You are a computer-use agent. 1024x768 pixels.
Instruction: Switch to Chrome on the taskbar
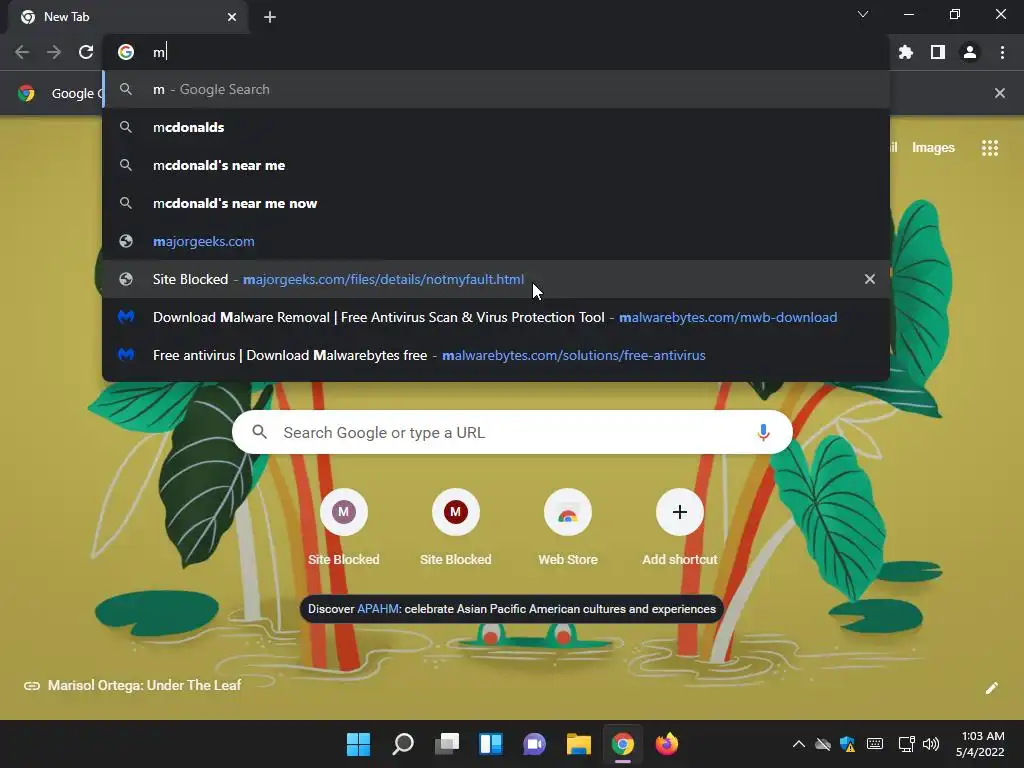(x=622, y=744)
